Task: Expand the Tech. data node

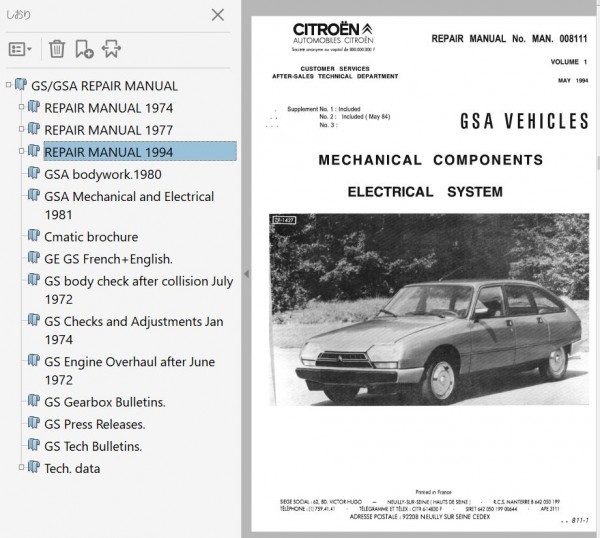Action: tap(22, 467)
